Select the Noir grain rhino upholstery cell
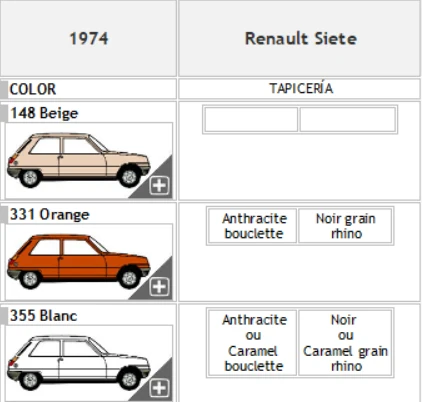The image size is (422, 402). pos(345,226)
